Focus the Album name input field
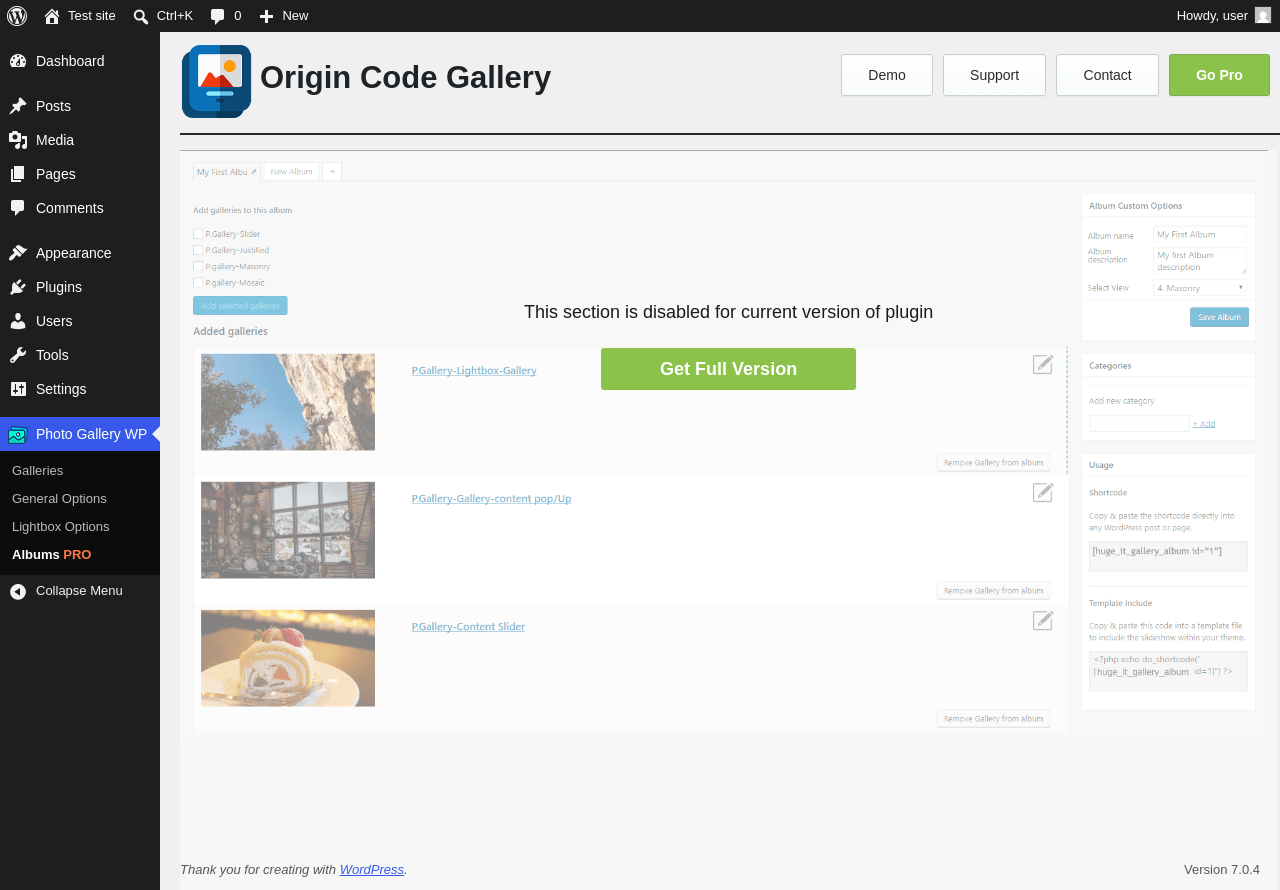This screenshot has height=890, width=1280. coord(1200,234)
